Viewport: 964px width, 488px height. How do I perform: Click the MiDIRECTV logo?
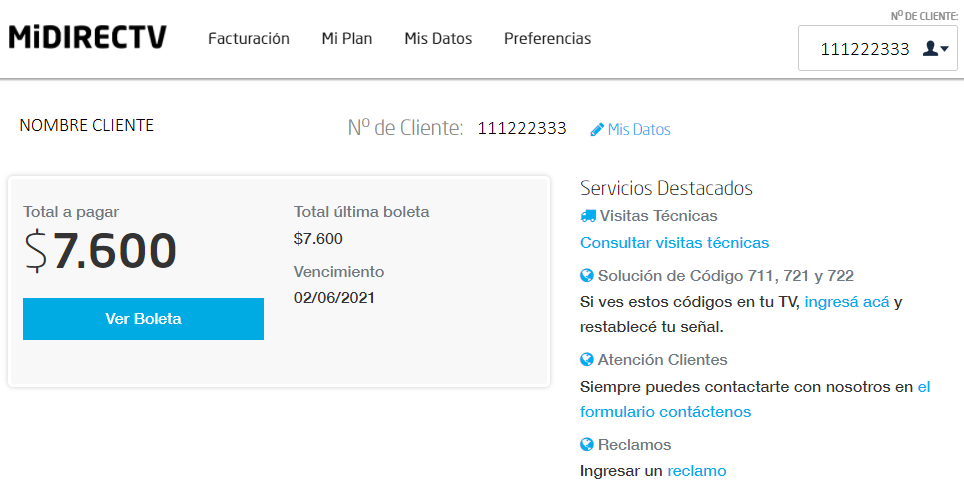click(87, 37)
